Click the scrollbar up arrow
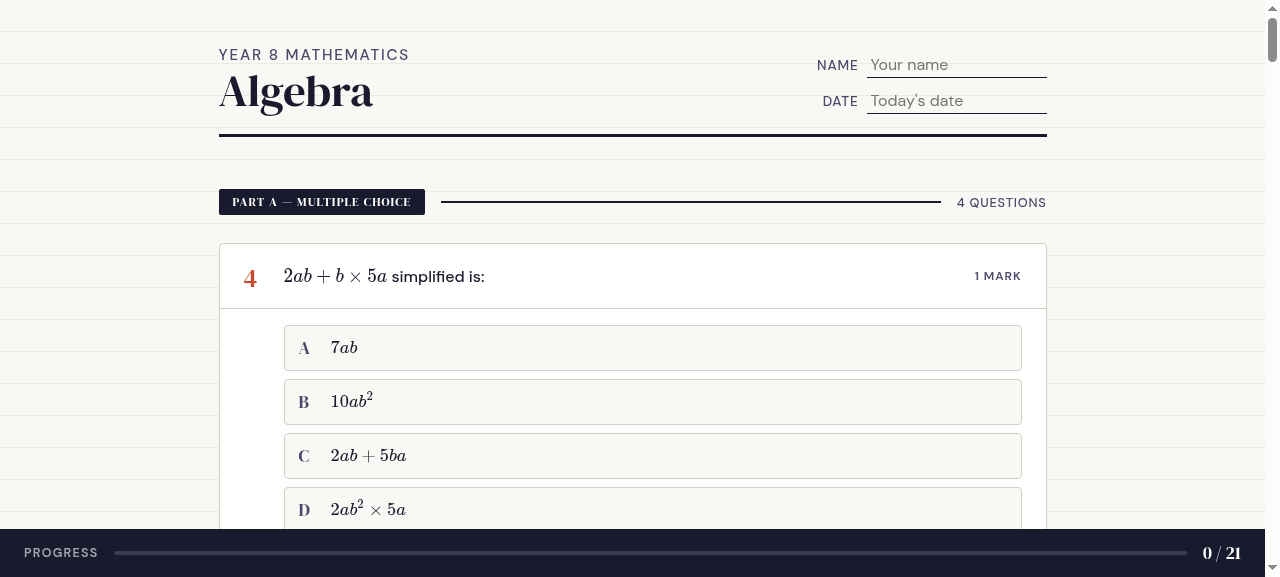 1273,7
